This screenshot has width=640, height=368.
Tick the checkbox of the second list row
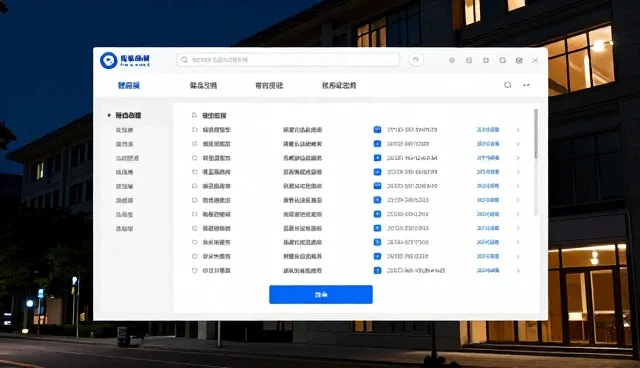click(x=194, y=144)
